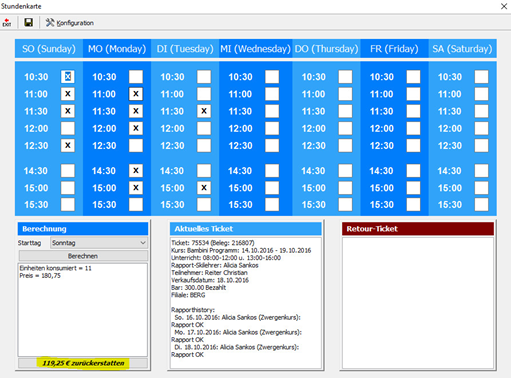Click the 'Mo. 17.10.2016' rapport entry
Image resolution: width=511 pixels, height=378 pixels.
[238, 332]
